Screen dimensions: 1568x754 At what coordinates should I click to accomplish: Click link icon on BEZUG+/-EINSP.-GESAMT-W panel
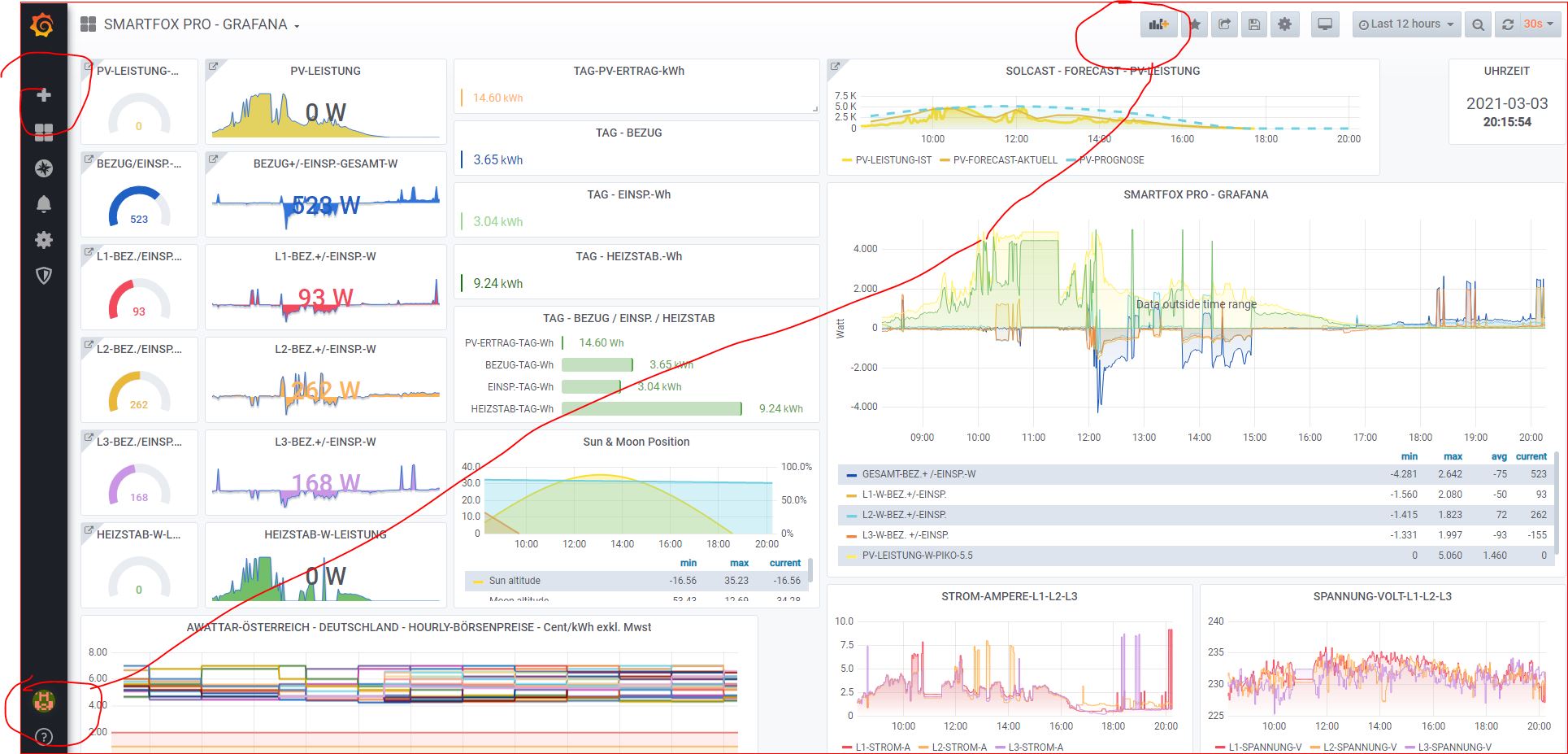[x=212, y=159]
